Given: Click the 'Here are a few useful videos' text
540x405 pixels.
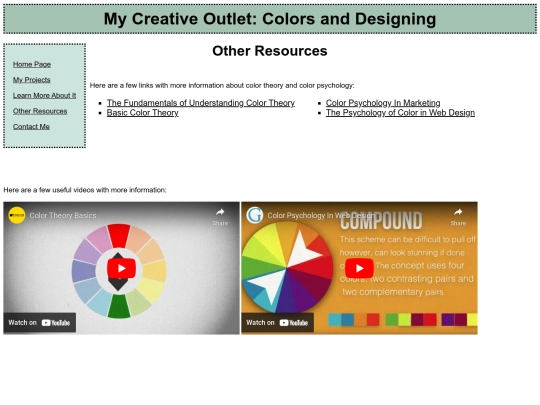Looking at the screenshot, I should 85,190.
